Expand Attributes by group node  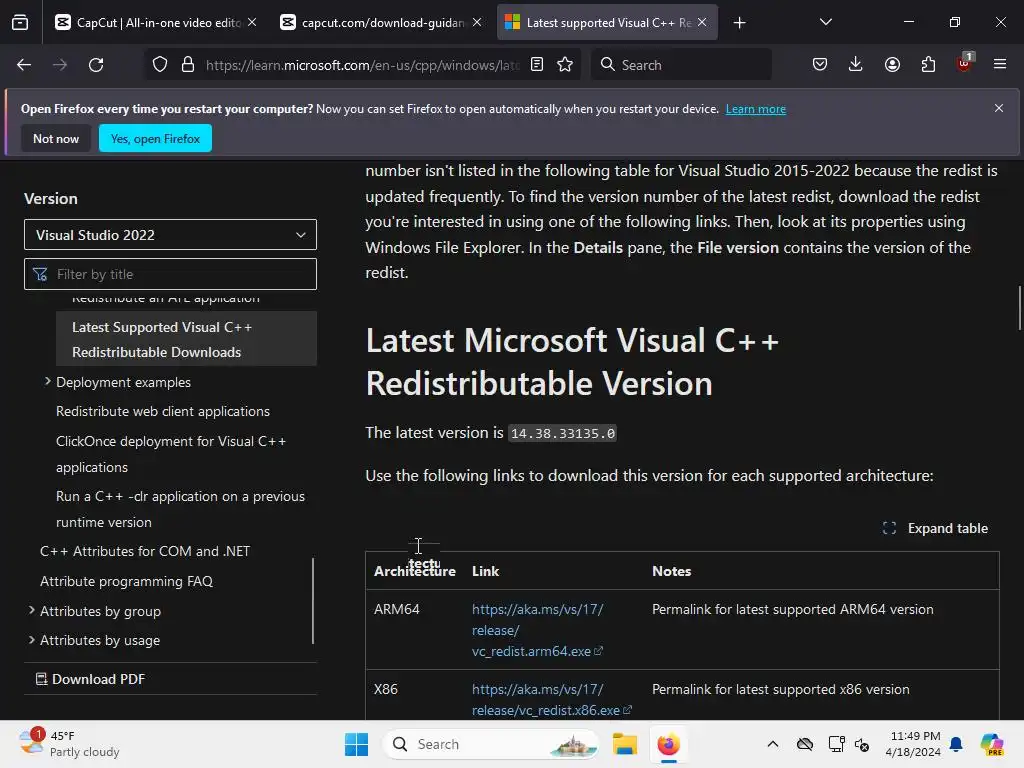[x=31, y=611]
